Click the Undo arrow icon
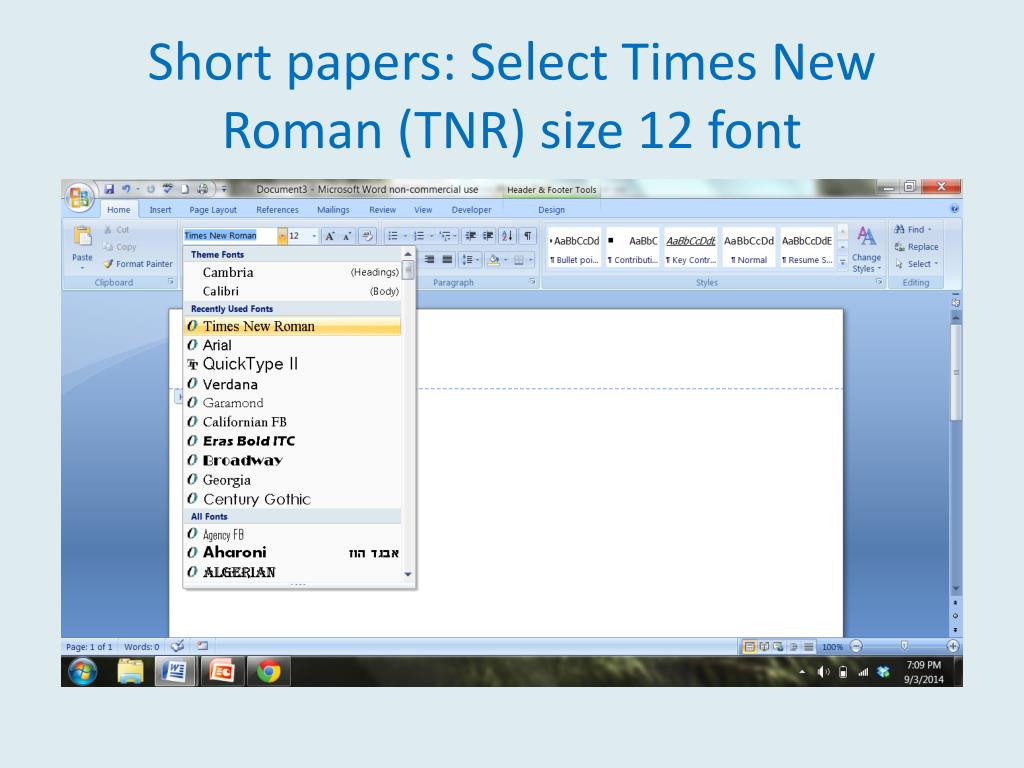The width and height of the screenshot is (1024, 768). [126, 189]
